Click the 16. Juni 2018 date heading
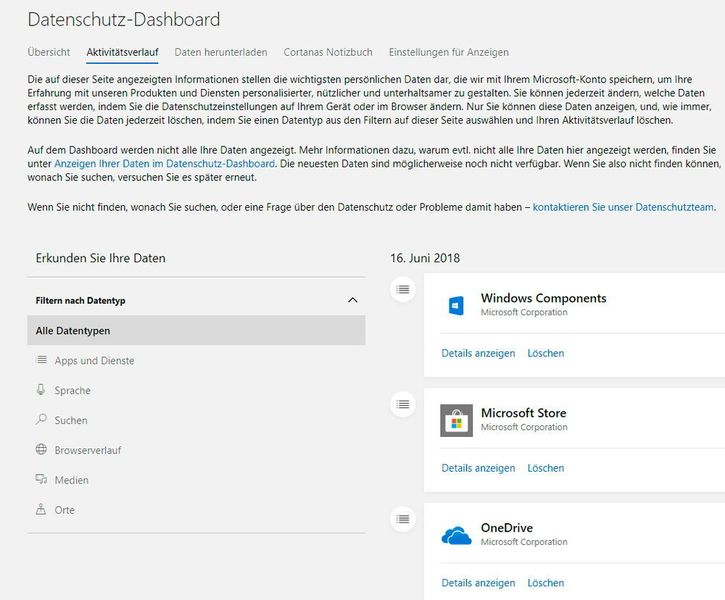Viewport: 725px width, 600px height. (x=425, y=258)
